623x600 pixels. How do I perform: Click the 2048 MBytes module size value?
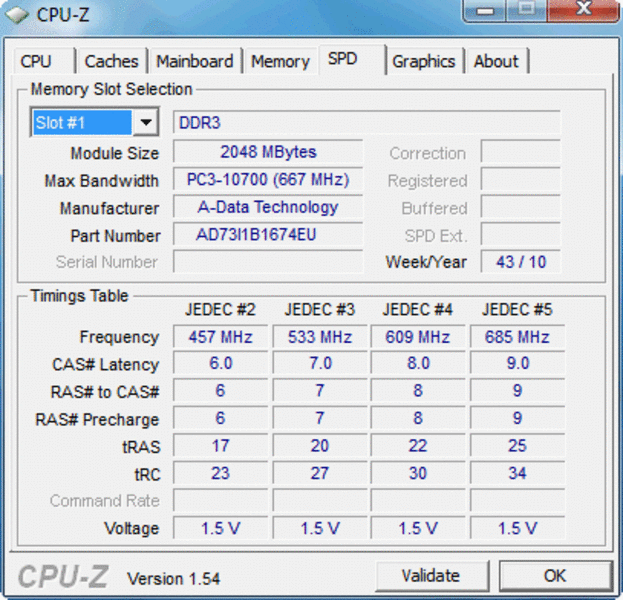[x=268, y=151]
